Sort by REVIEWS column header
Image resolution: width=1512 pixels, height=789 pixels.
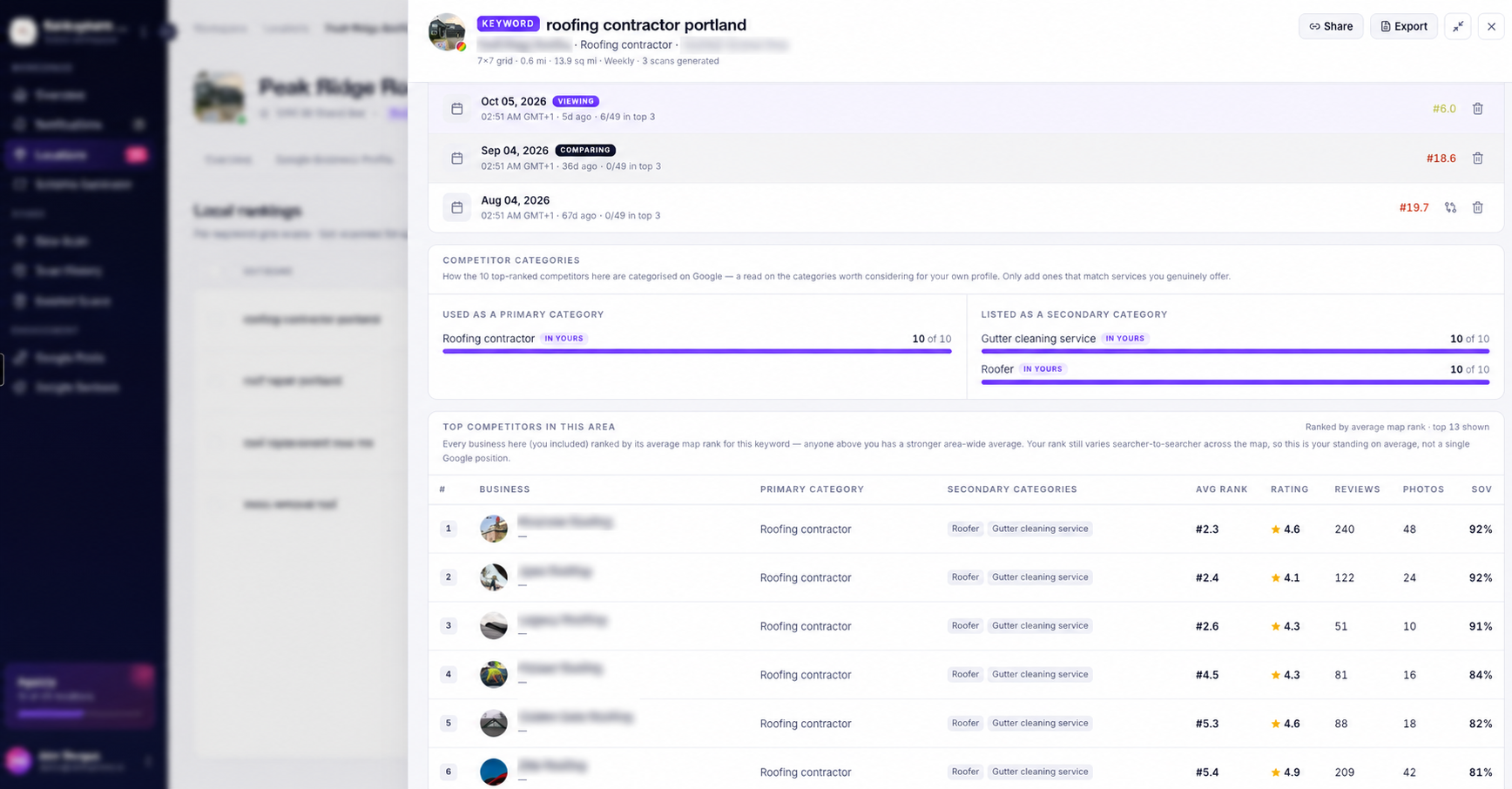click(x=1357, y=489)
